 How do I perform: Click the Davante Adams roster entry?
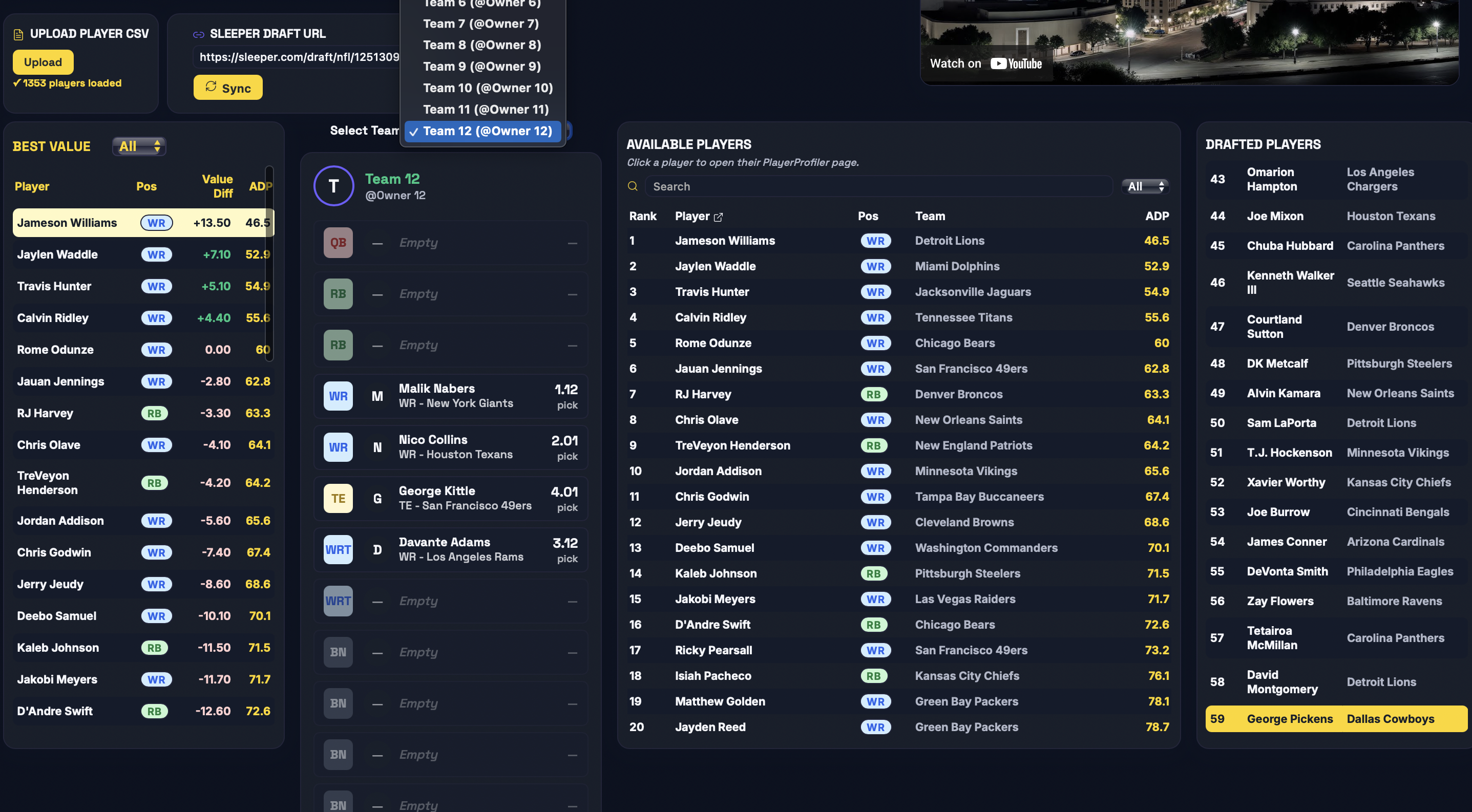(451, 550)
